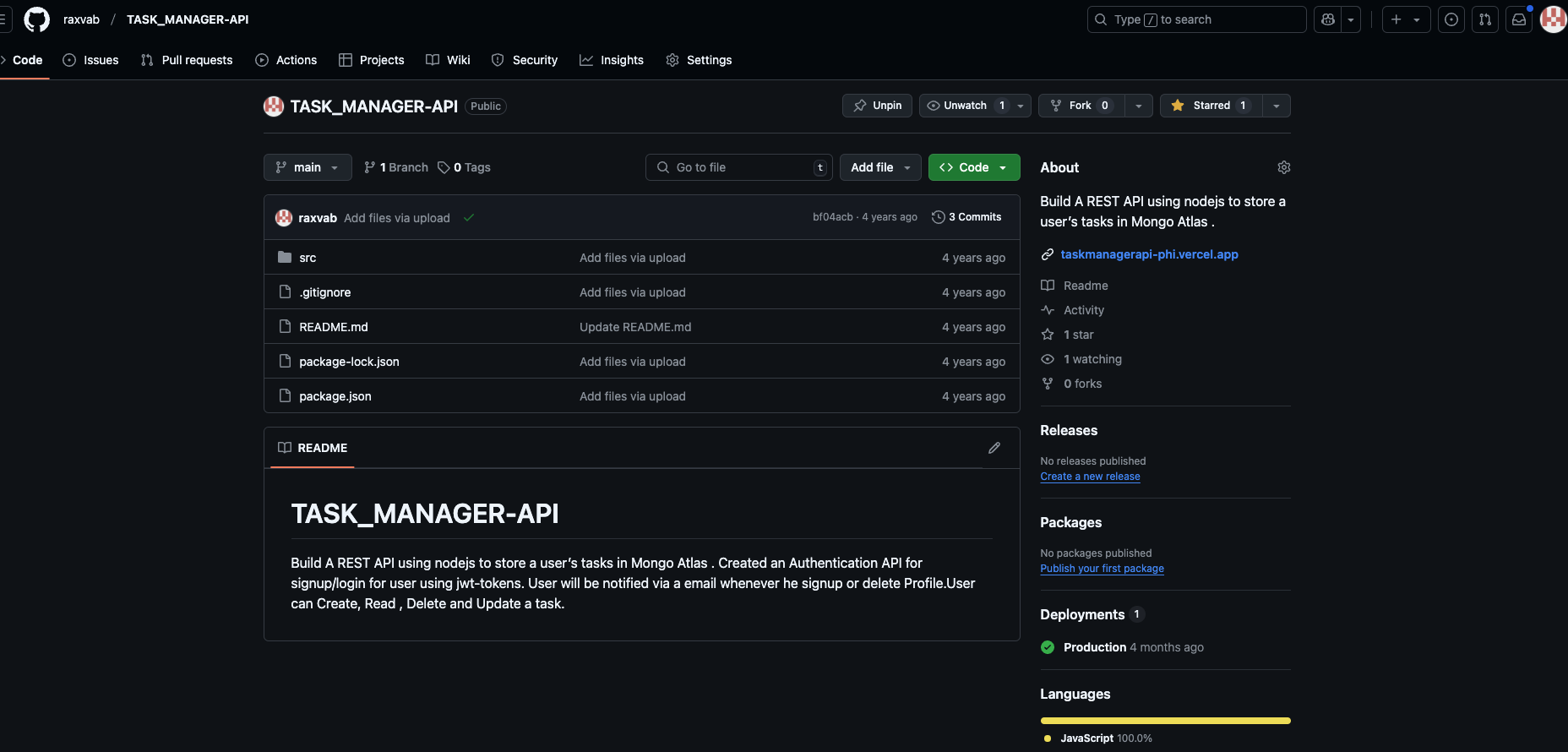Open the GitHub homepage logo
Image resolution: width=1568 pixels, height=752 pixels.
tap(36, 19)
